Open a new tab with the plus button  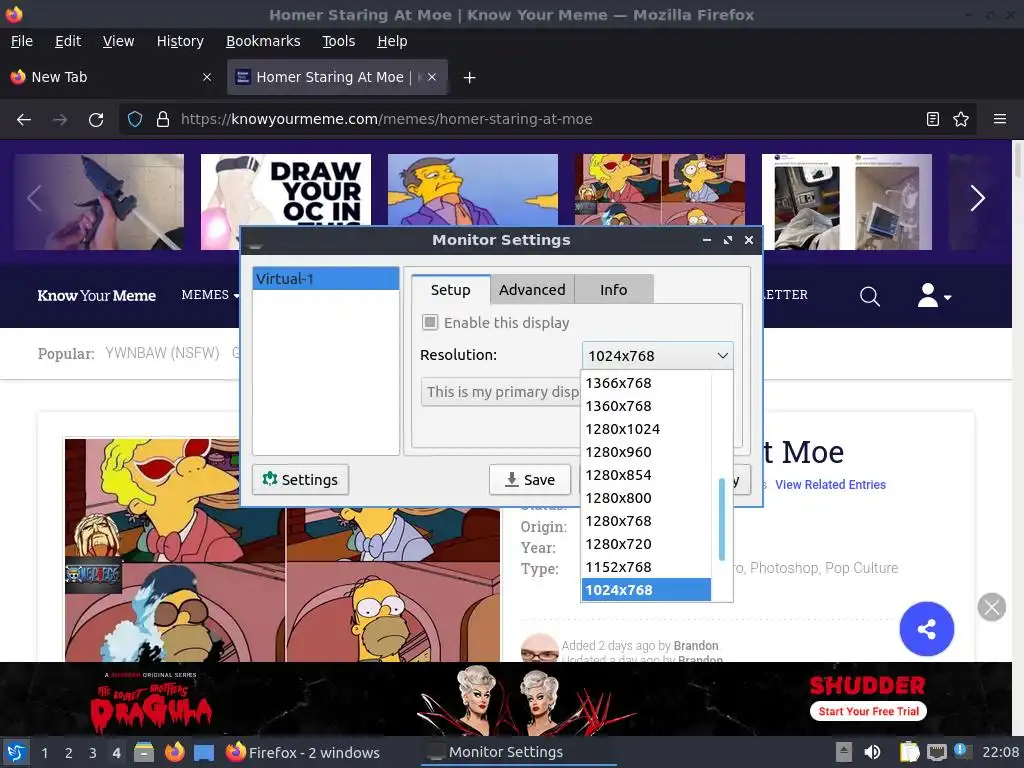(x=469, y=78)
